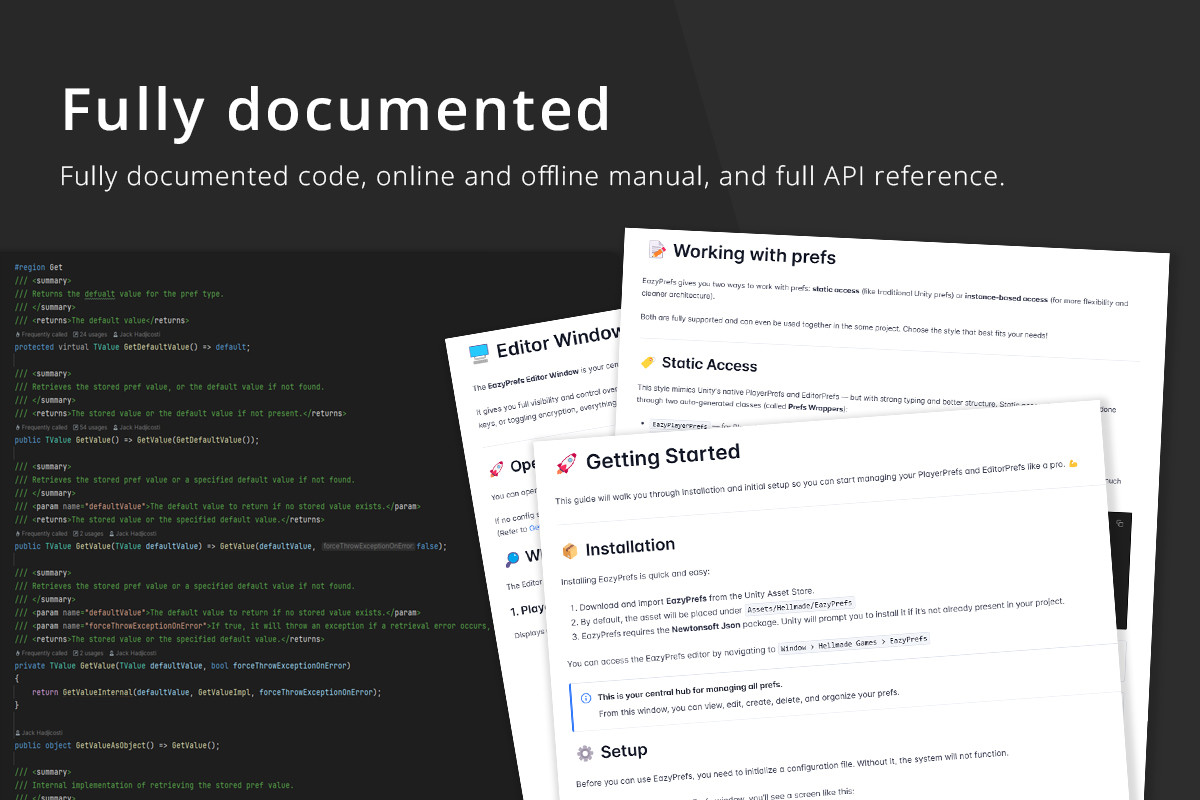Click the rocket icon beside Getting Started

tap(566, 462)
